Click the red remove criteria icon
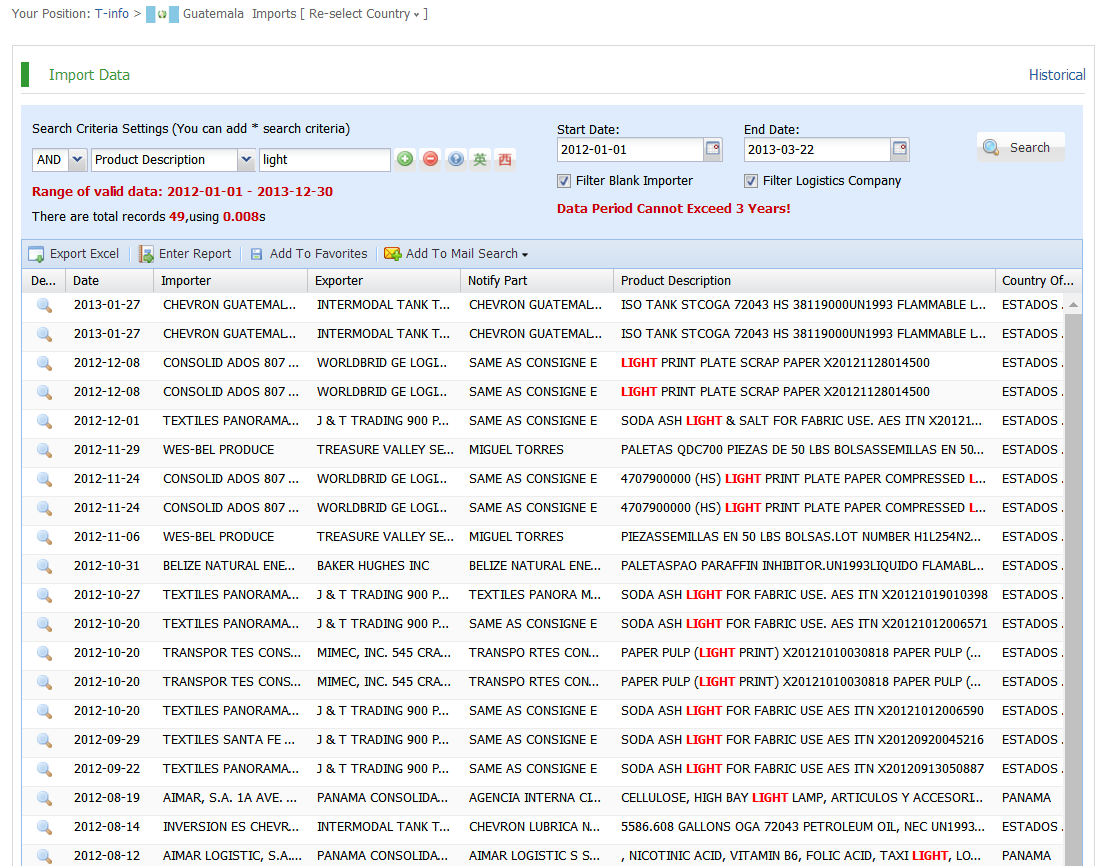 [x=430, y=159]
